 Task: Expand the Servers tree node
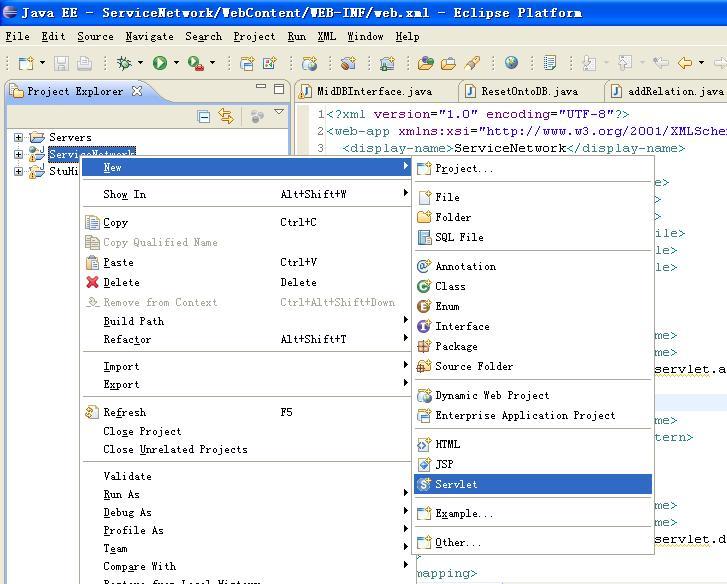click(x=18, y=137)
